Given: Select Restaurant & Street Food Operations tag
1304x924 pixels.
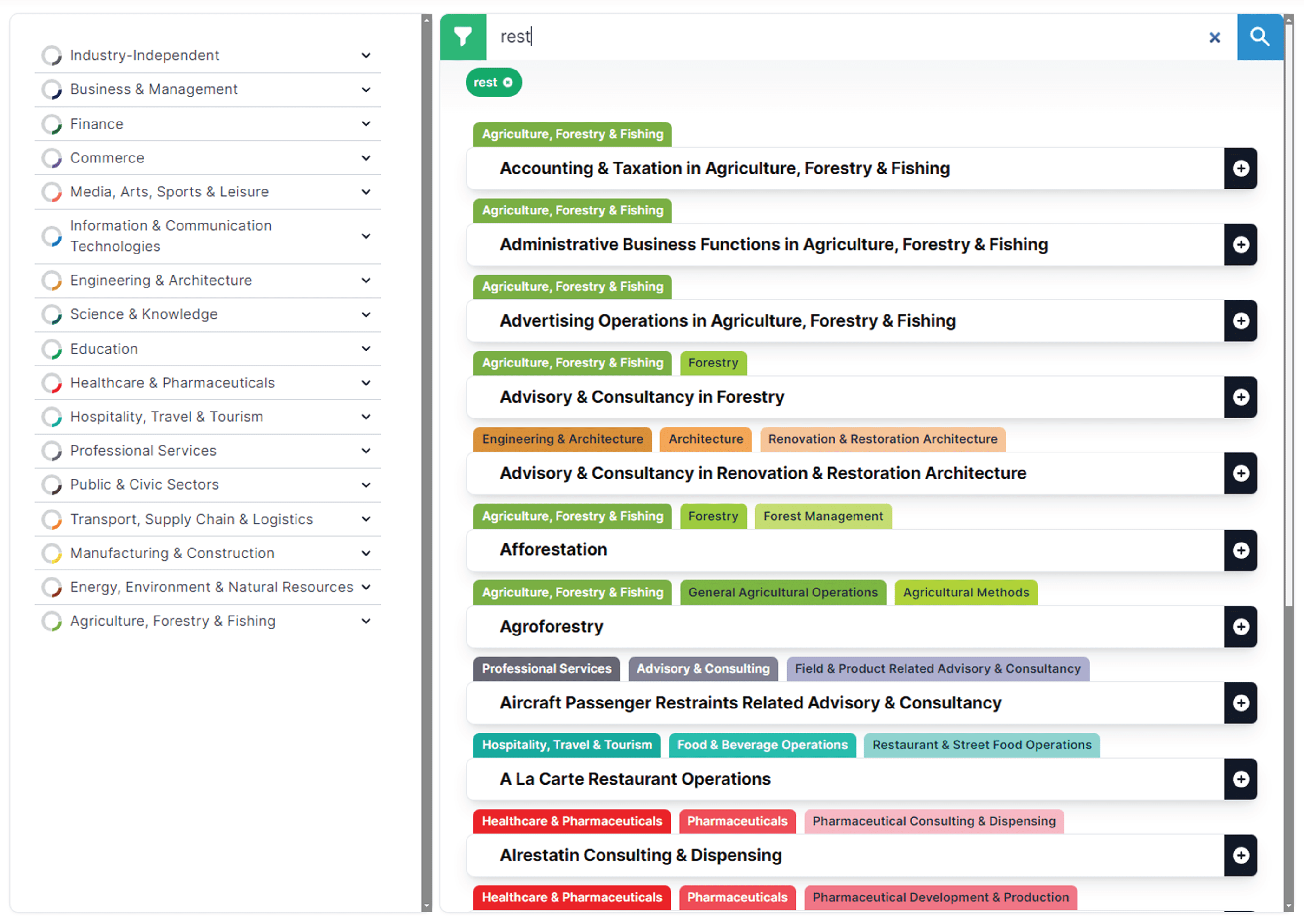Looking at the screenshot, I should pos(981,745).
